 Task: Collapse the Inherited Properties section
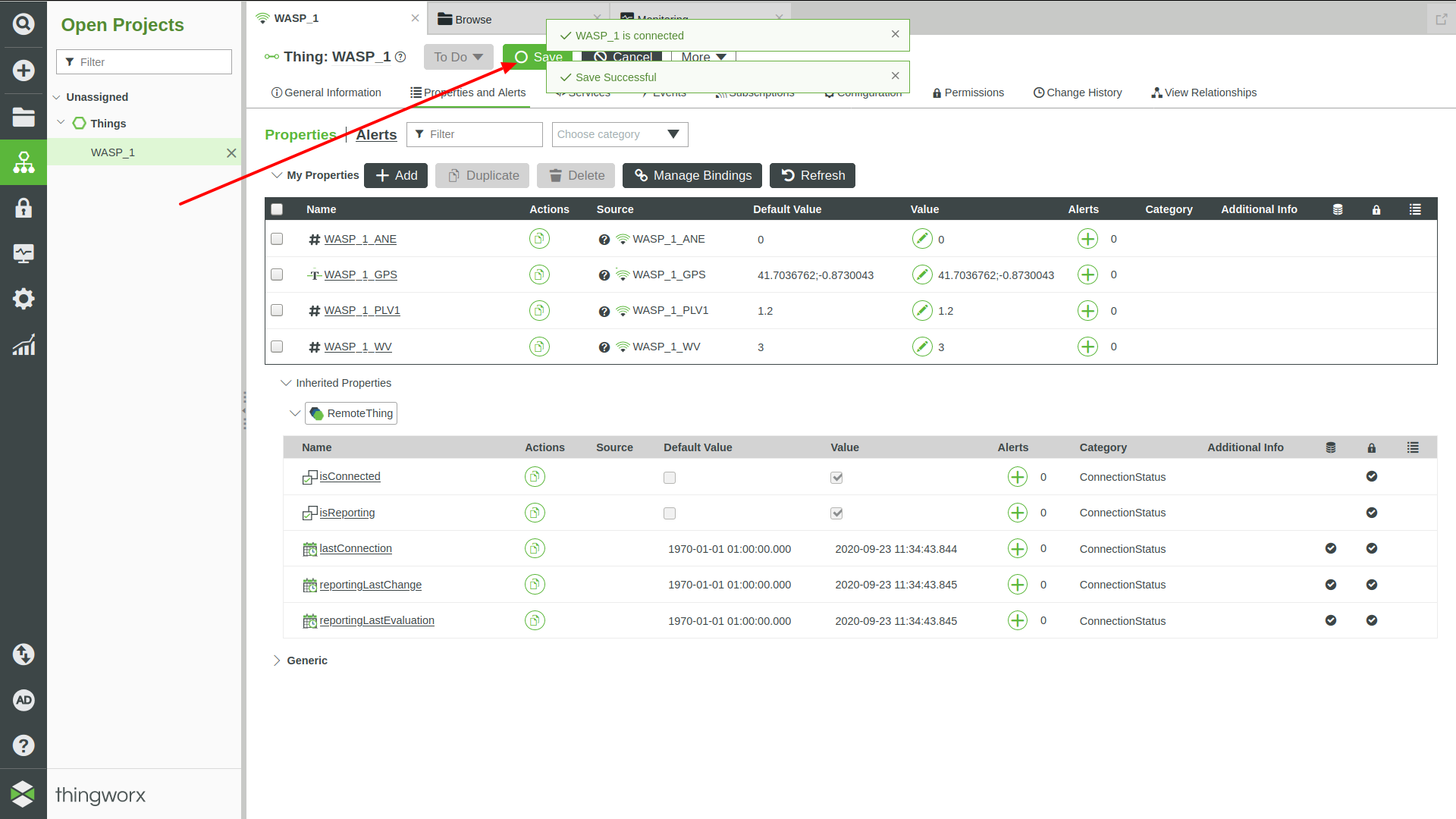click(286, 383)
